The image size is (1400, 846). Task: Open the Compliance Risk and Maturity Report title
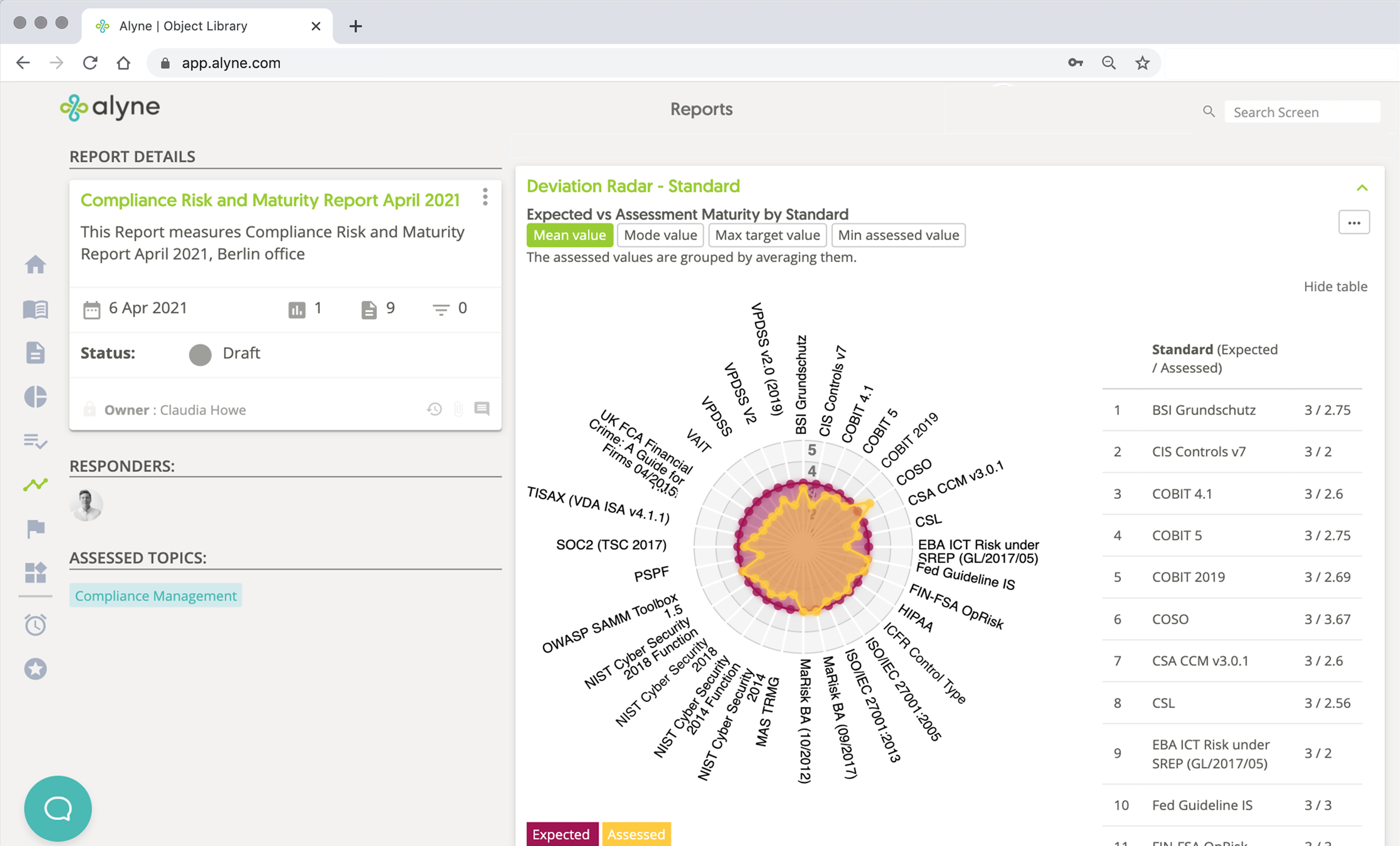(270, 200)
